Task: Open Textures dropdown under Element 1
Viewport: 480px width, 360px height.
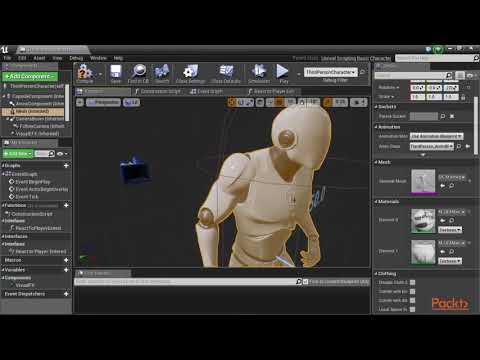Action: point(450,261)
